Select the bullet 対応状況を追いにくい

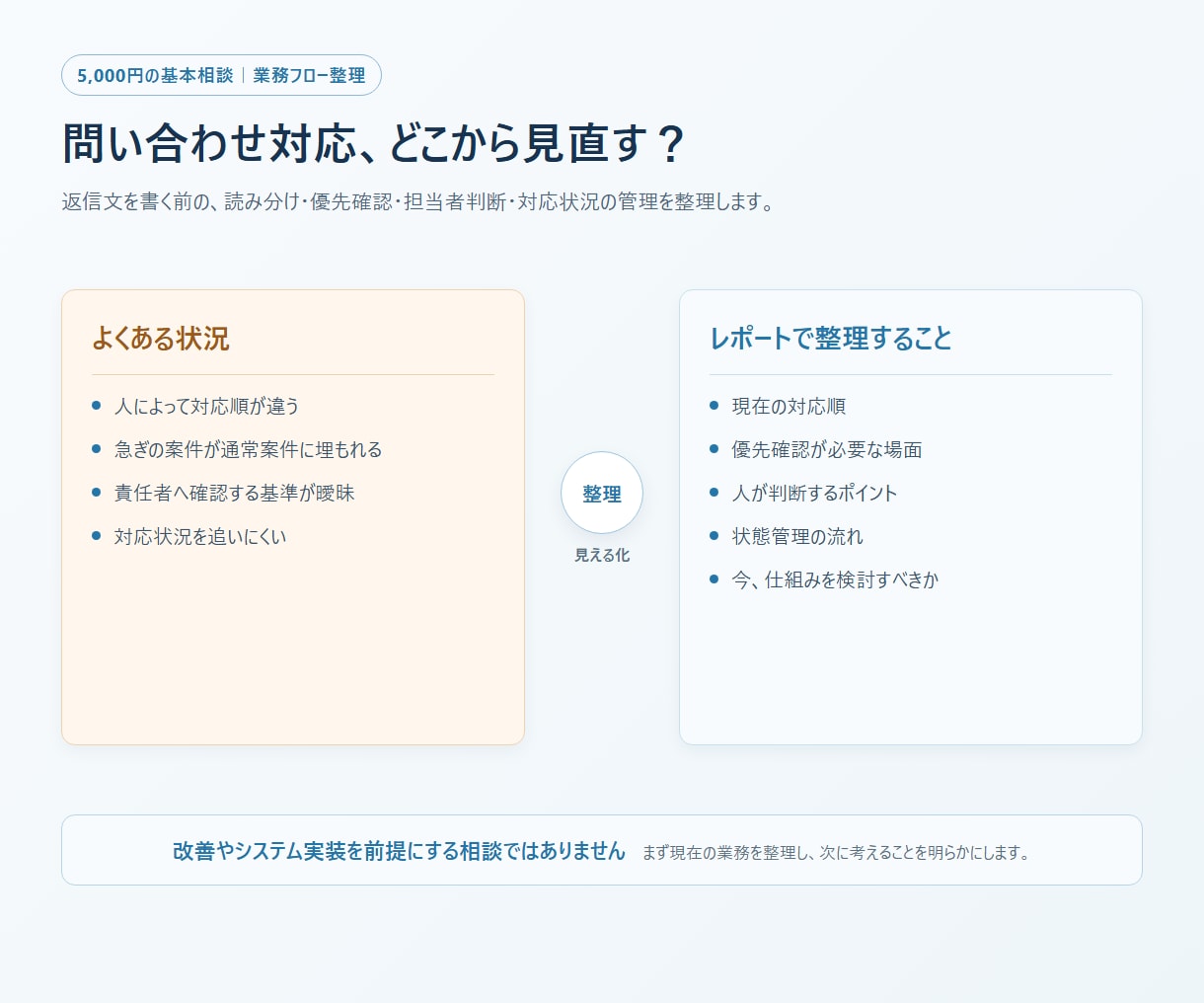[x=189, y=536]
